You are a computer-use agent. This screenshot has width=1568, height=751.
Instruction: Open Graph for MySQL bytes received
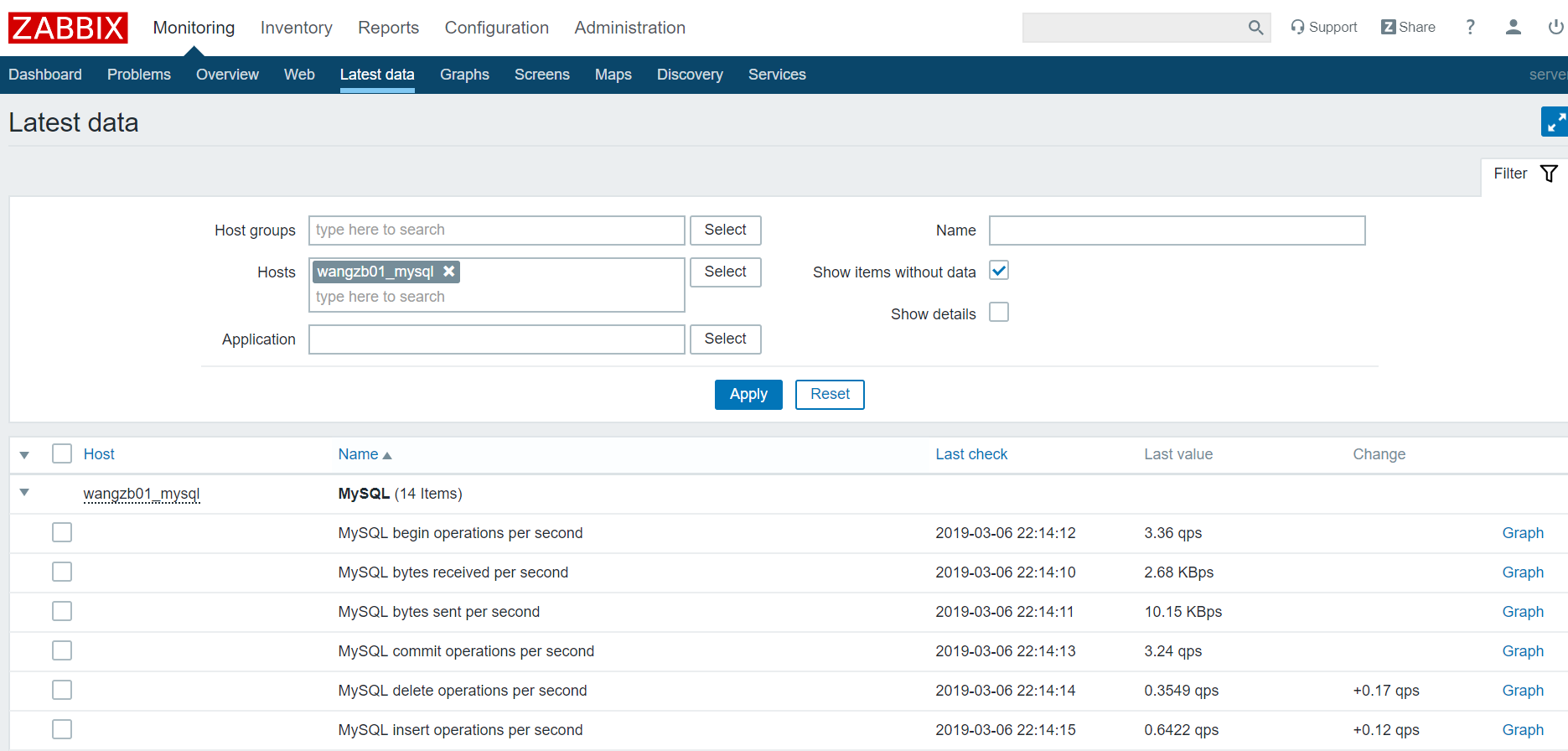(1523, 572)
